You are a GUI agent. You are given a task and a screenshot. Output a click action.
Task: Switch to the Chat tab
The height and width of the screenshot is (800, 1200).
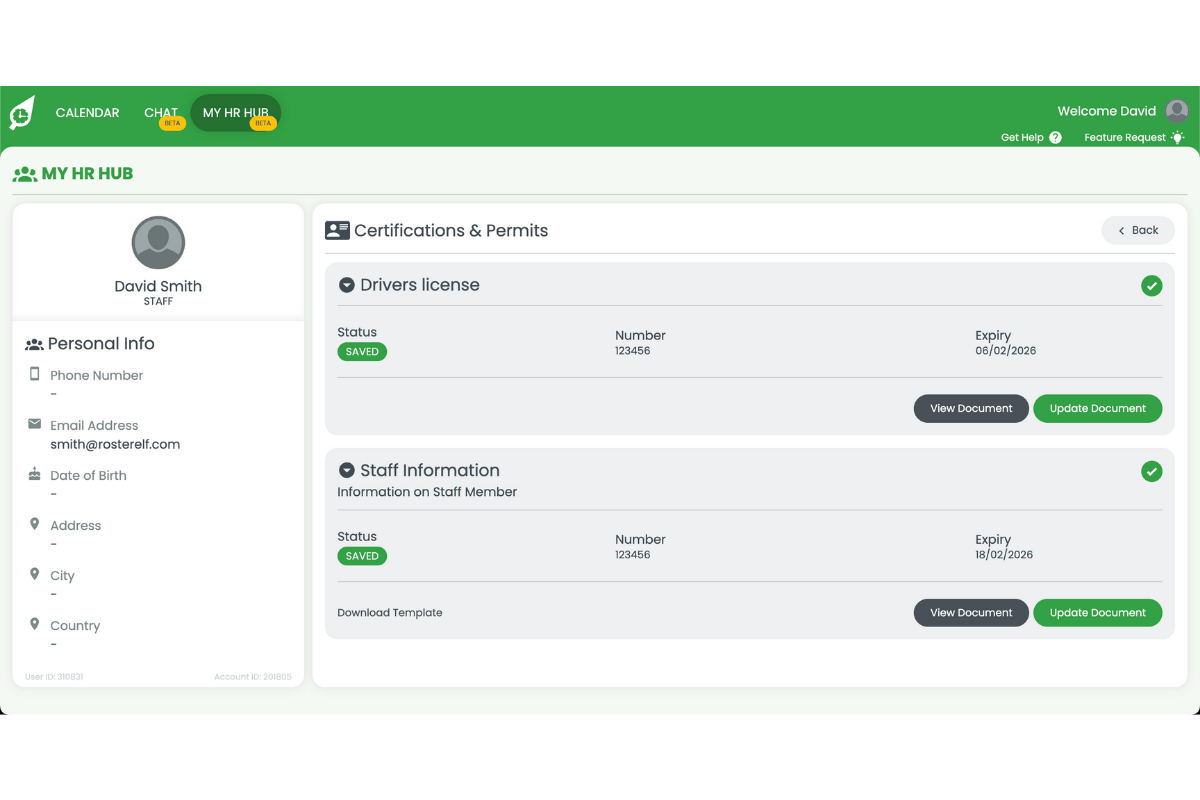click(x=160, y=113)
